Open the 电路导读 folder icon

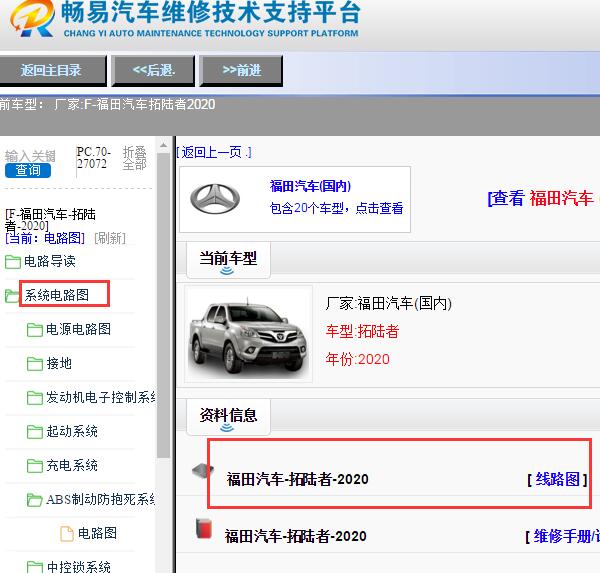click(x=13, y=262)
